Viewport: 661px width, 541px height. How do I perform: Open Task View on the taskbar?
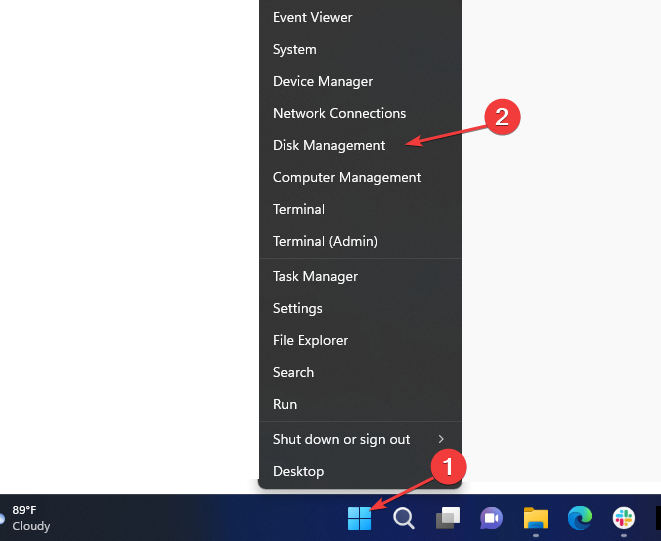[448, 518]
